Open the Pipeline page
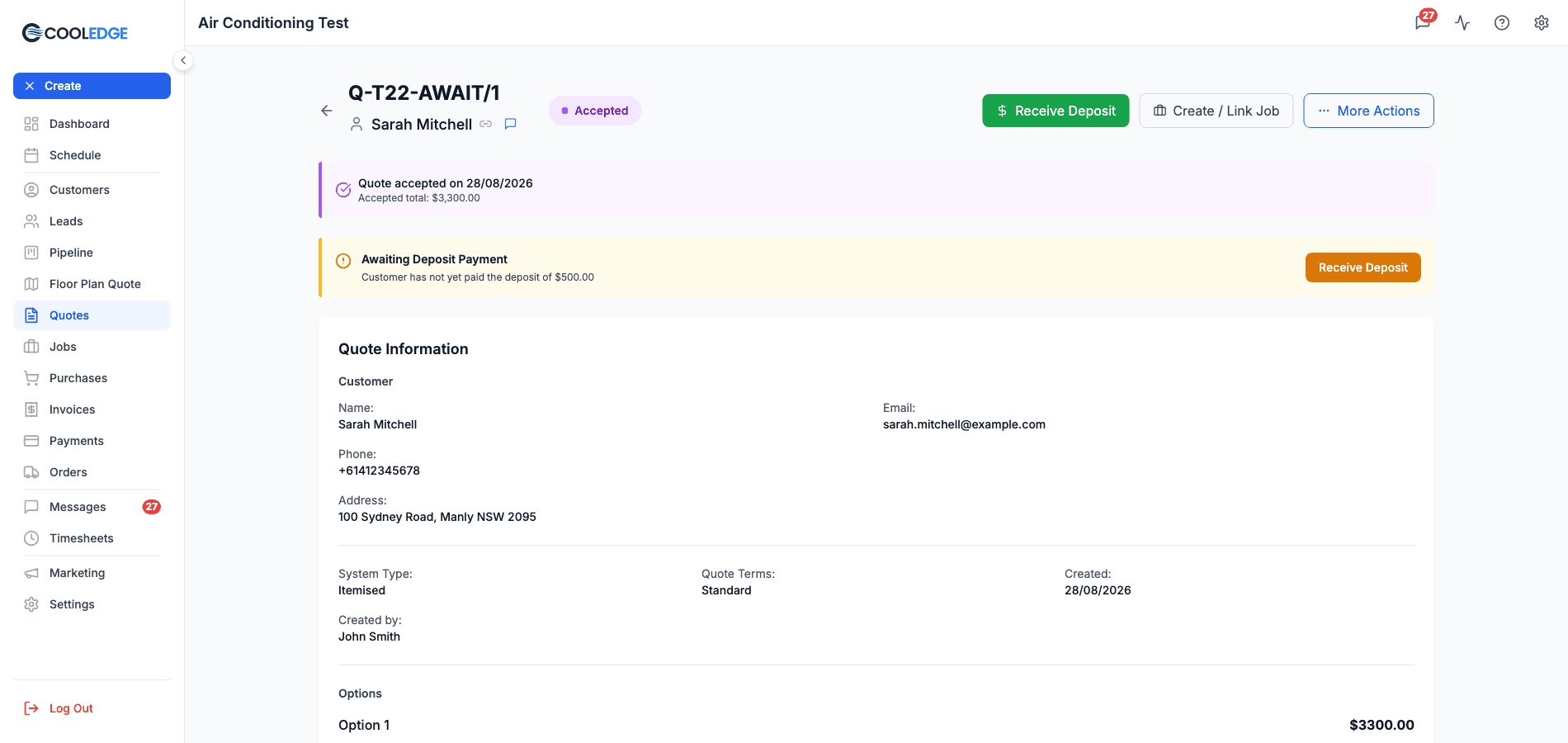This screenshot has width=1568, height=743. click(x=92, y=253)
